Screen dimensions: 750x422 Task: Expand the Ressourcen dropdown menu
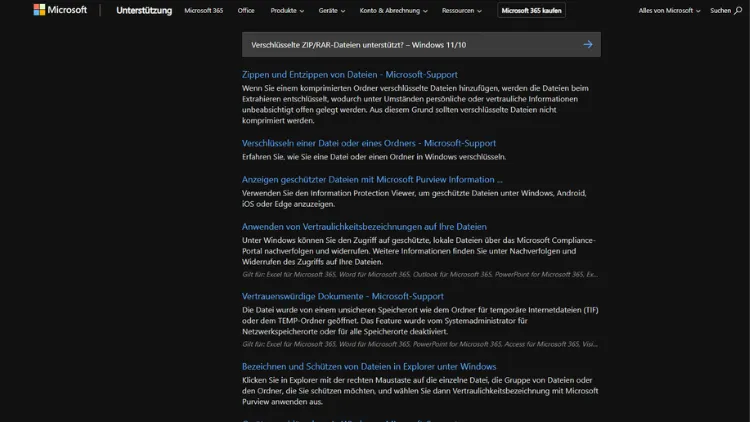point(462,11)
